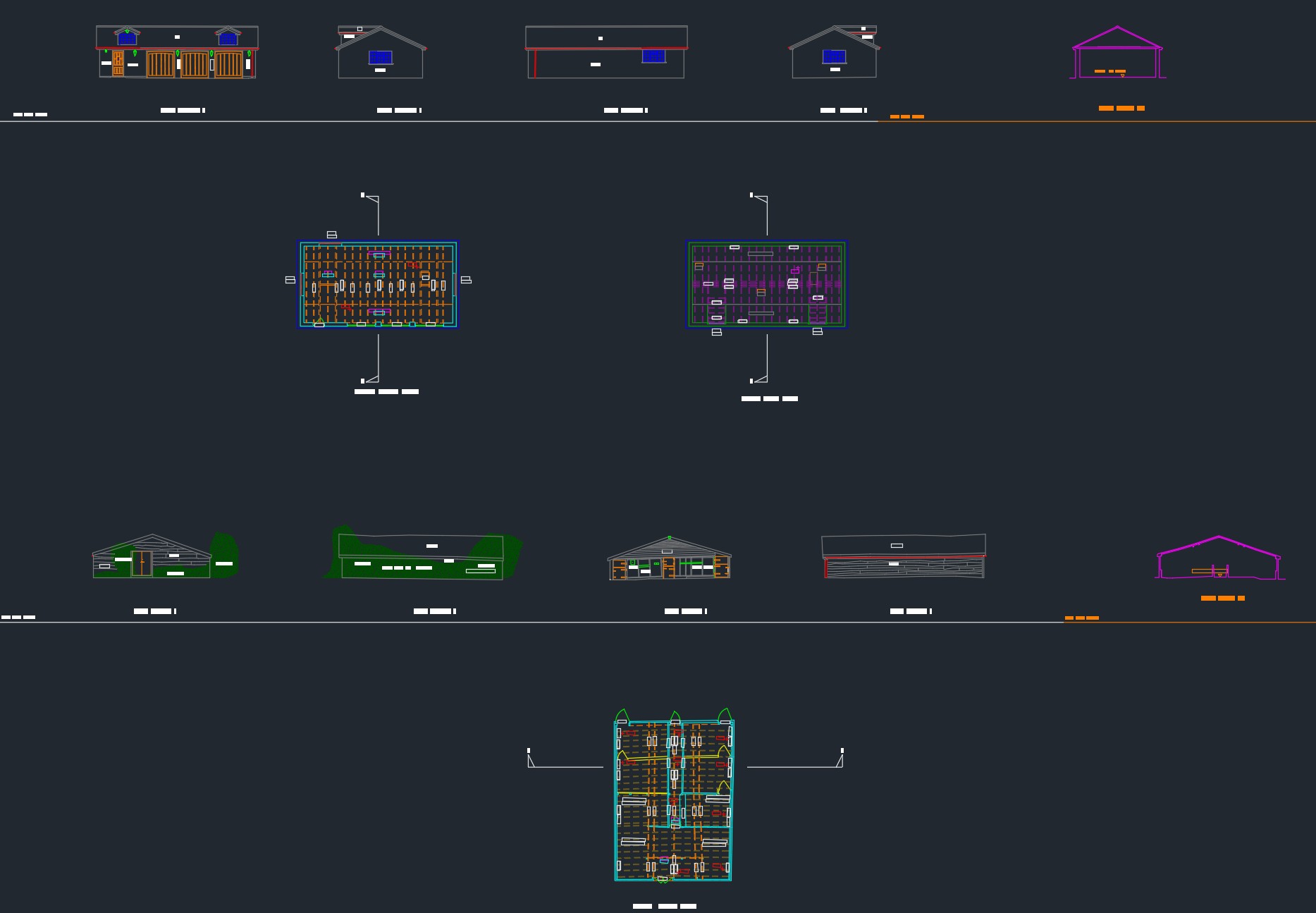1316x913 pixels.
Task: Click the green door swing at the cyan plan's top-left corner
Action: [622, 716]
